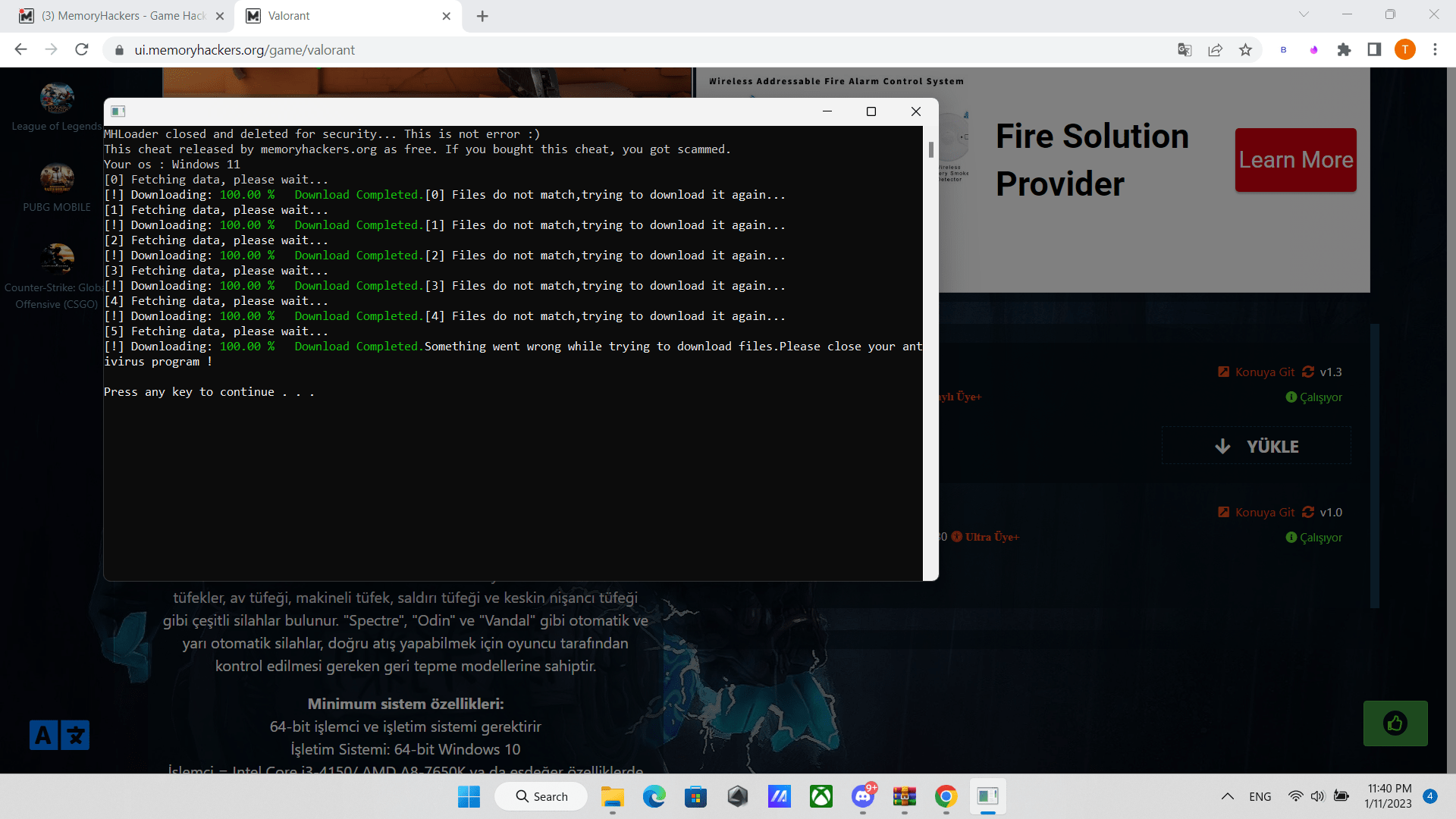Open Microsoft Store from taskbar

[x=695, y=796]
